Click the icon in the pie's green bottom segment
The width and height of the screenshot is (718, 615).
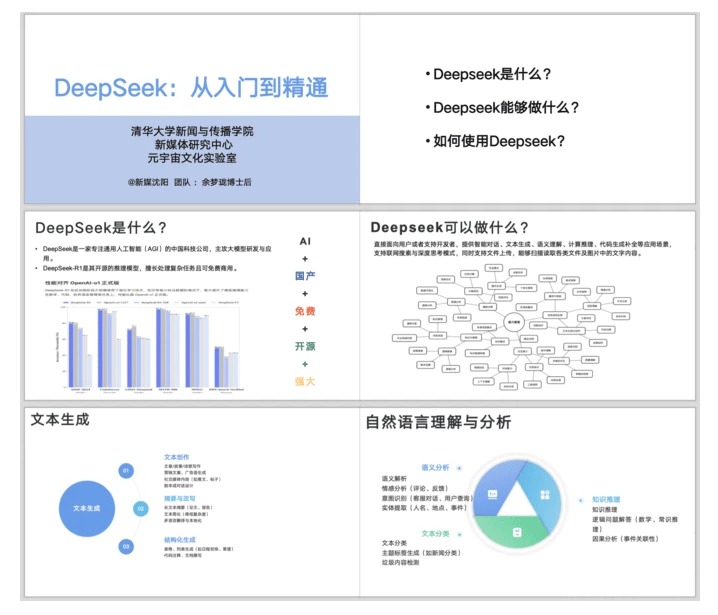click(x=517, y=532)
